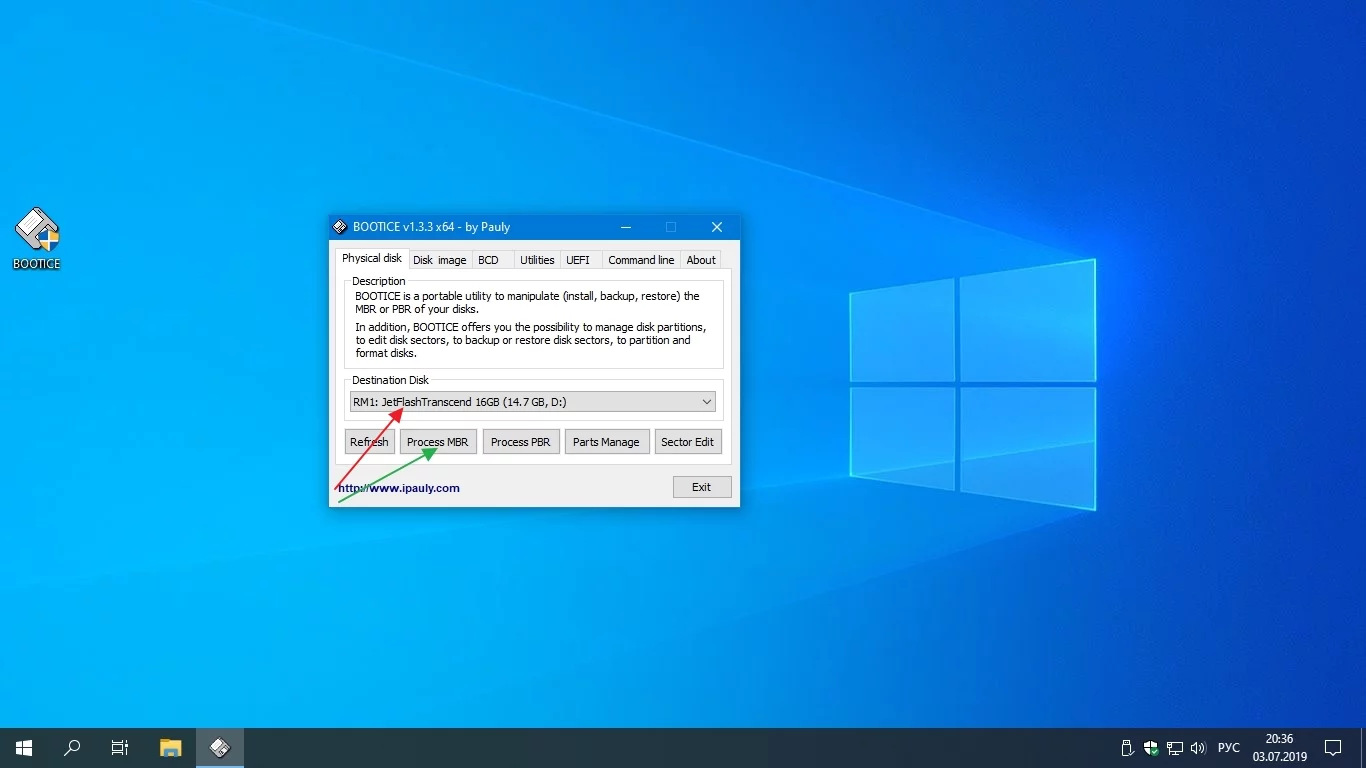Viewport: 1366px width, 768px height.
Task: Open Windows Security shield tray icon
Action: click(1151, 748)
